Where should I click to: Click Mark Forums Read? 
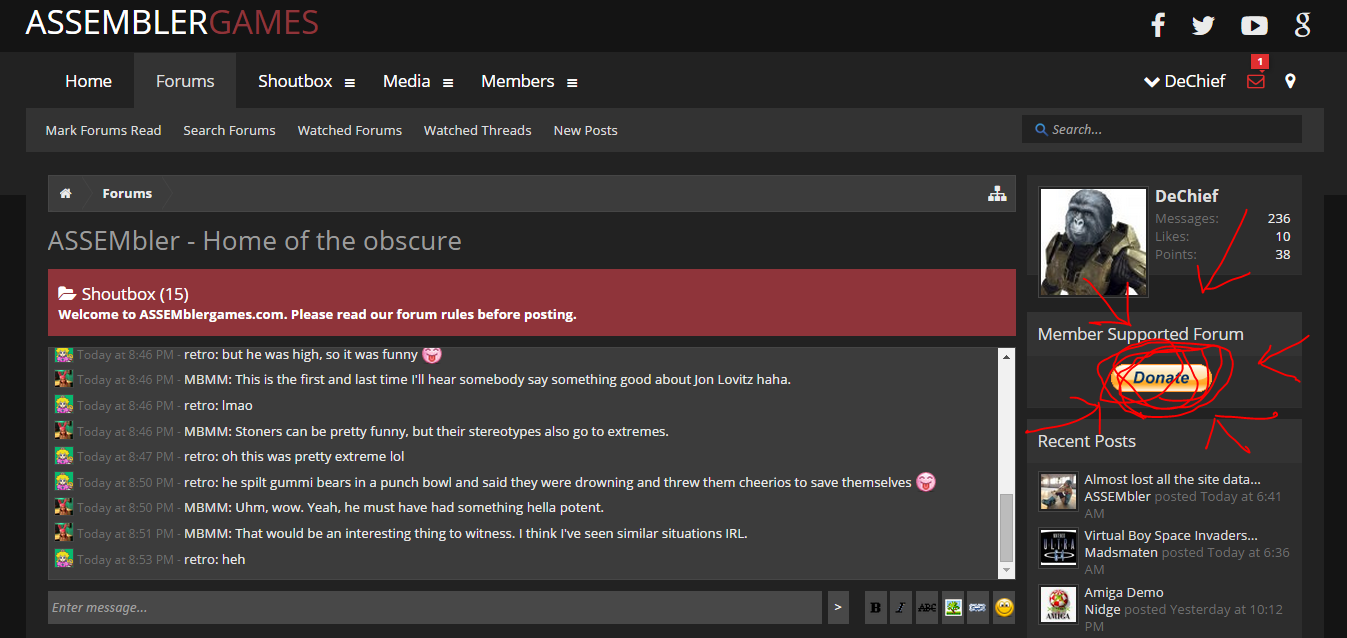[x=103, y=130]
